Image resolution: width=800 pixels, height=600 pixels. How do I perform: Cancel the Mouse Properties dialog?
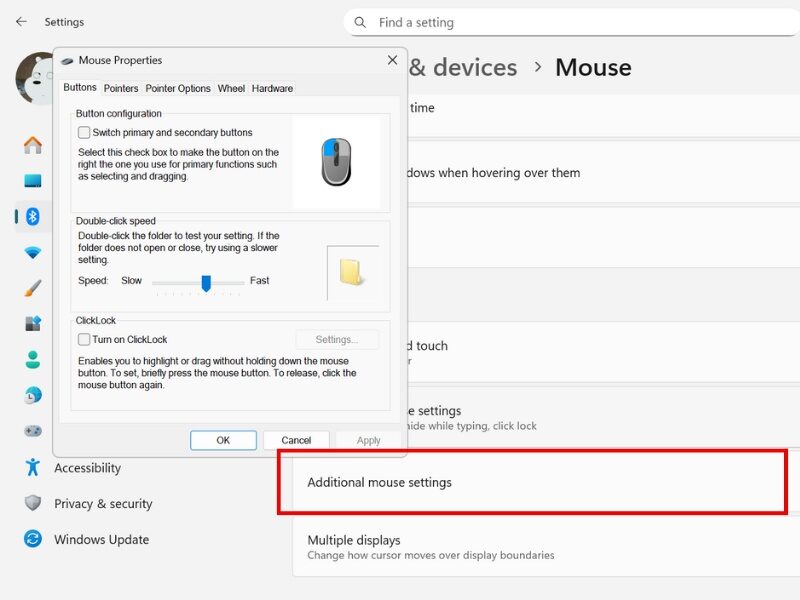click(x=296, y=440)
